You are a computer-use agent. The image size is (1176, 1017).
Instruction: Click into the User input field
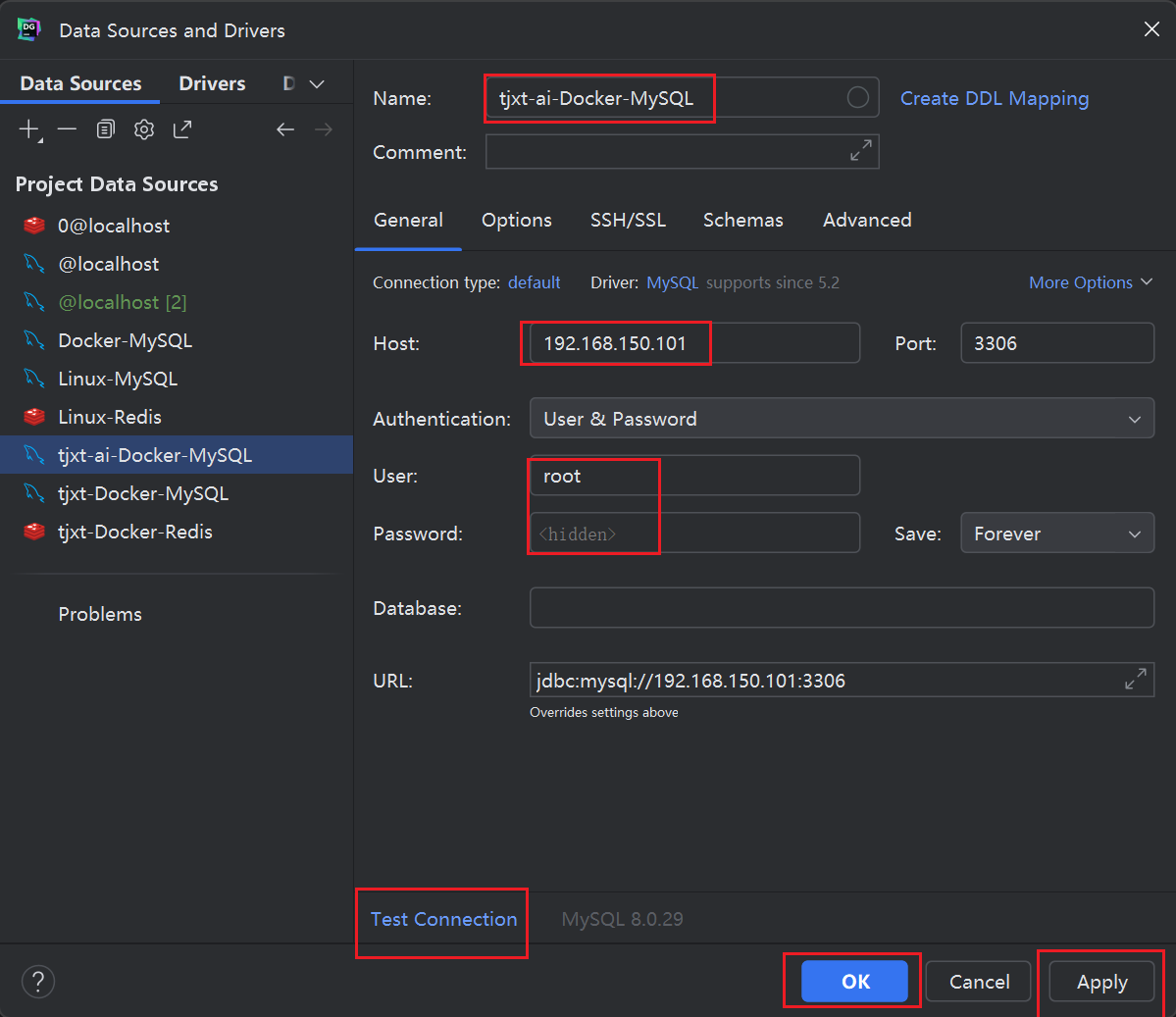[x=694, y=476]
